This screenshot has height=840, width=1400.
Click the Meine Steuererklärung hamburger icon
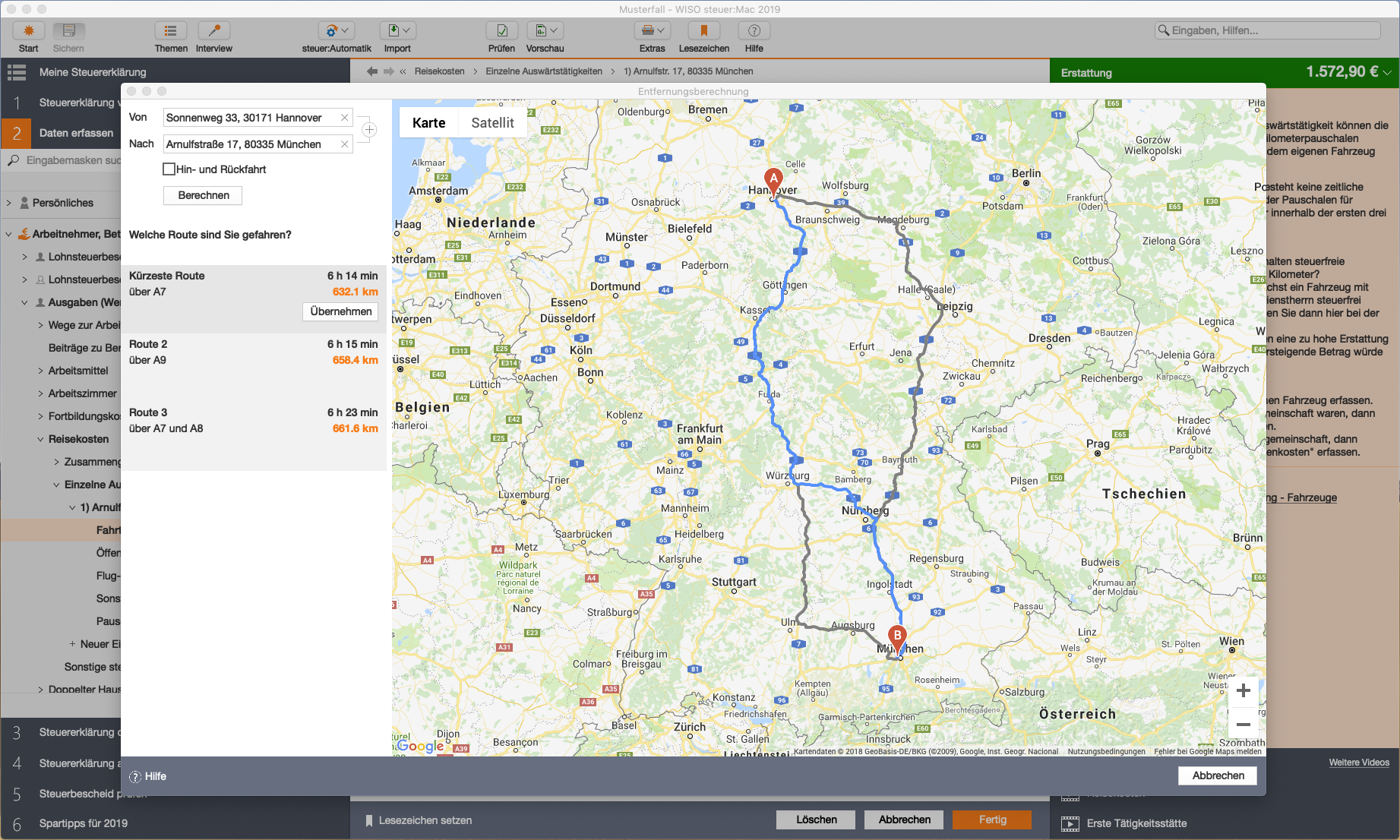coord(17,72)
